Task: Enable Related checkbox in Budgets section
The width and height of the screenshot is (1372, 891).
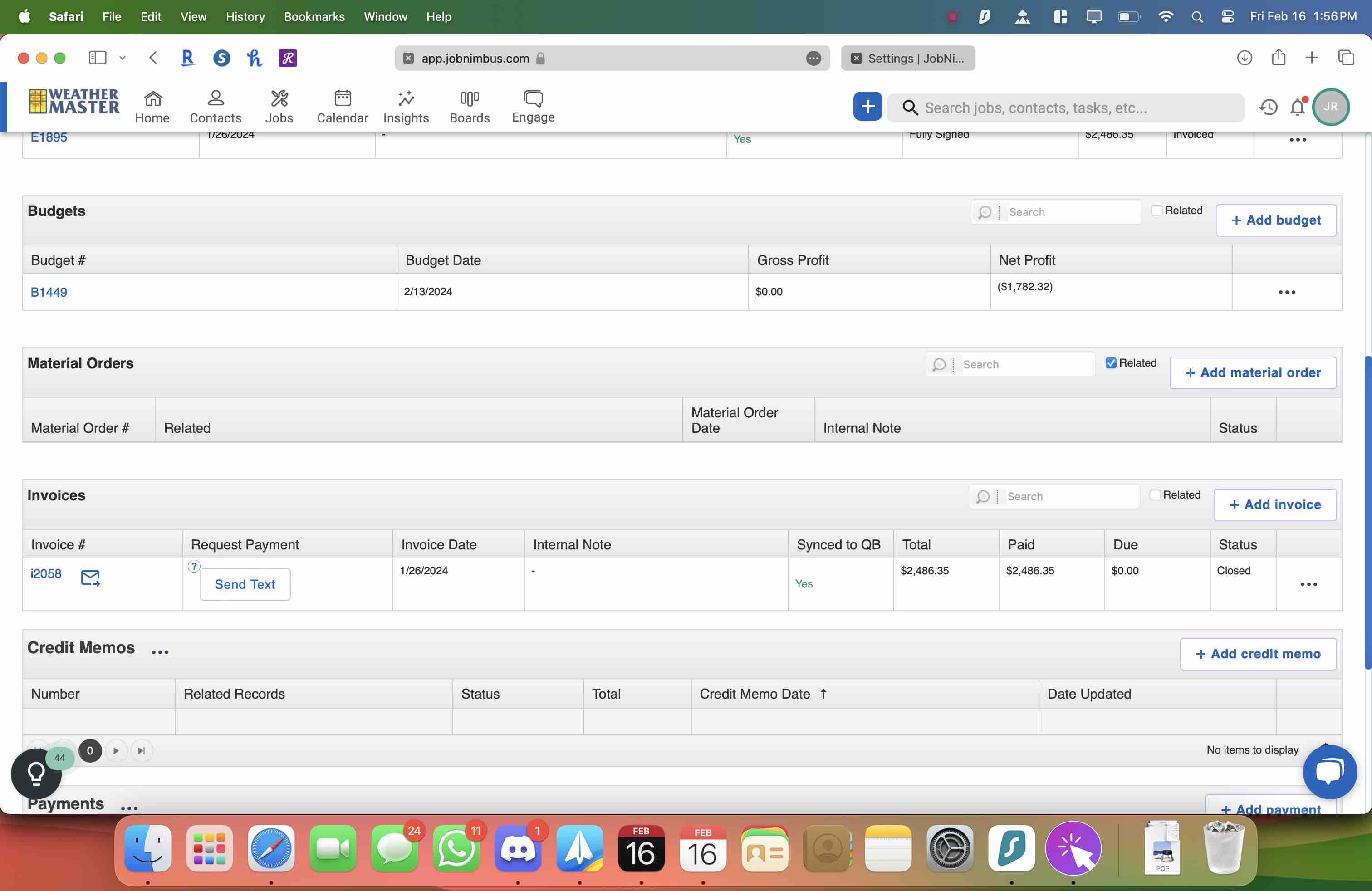Action: (x=1156, y=211)
